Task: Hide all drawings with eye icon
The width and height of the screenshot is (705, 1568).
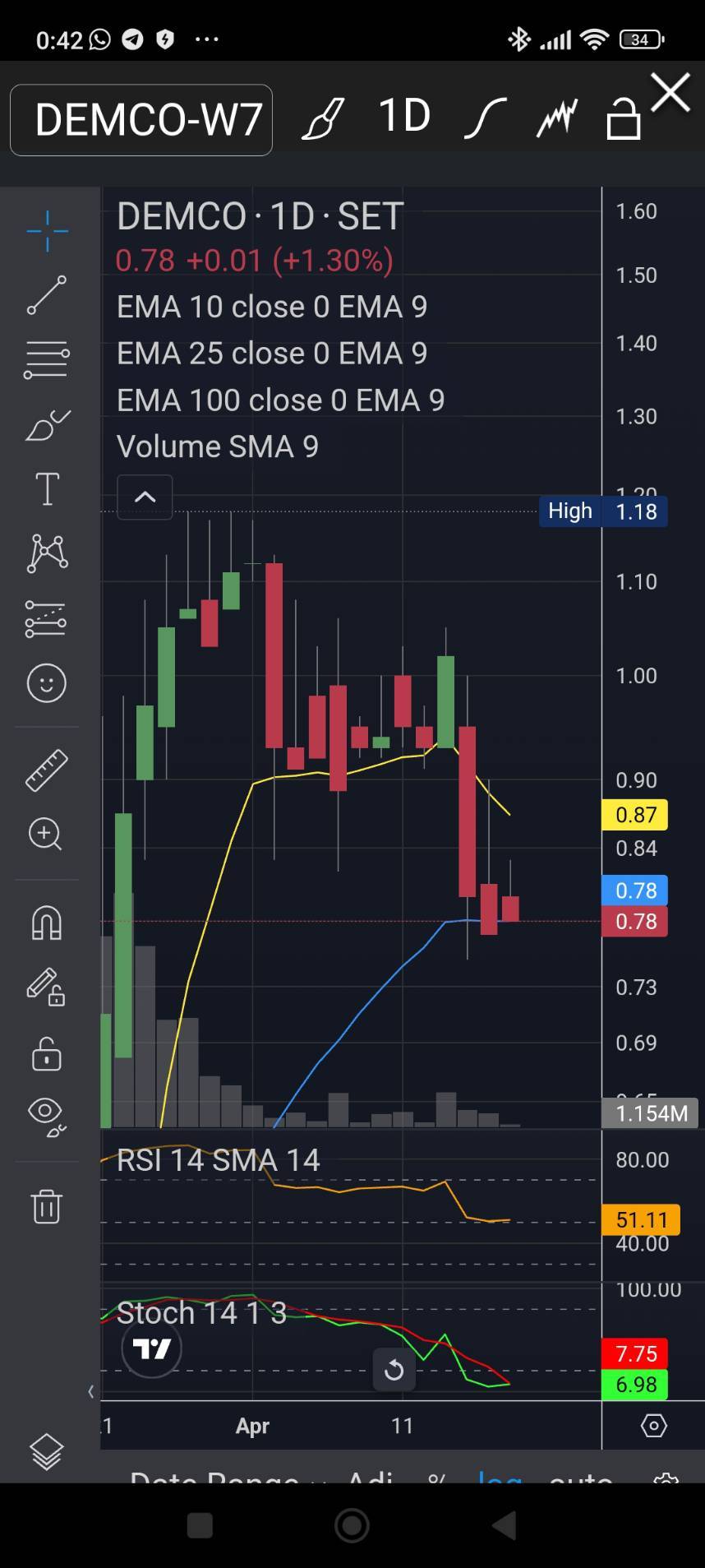Action: pyautogui.click(x=47, y=1117)
